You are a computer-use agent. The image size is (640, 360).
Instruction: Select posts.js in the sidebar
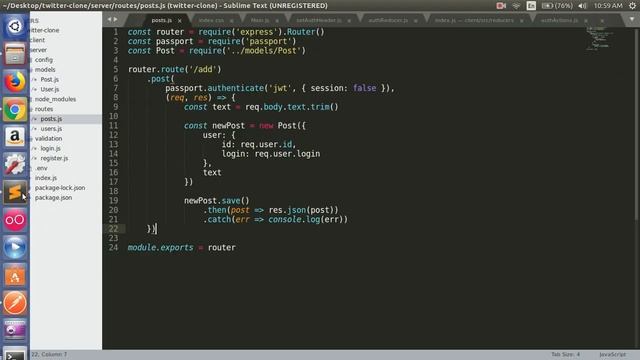pyautogui.click(x=51, y=119)
